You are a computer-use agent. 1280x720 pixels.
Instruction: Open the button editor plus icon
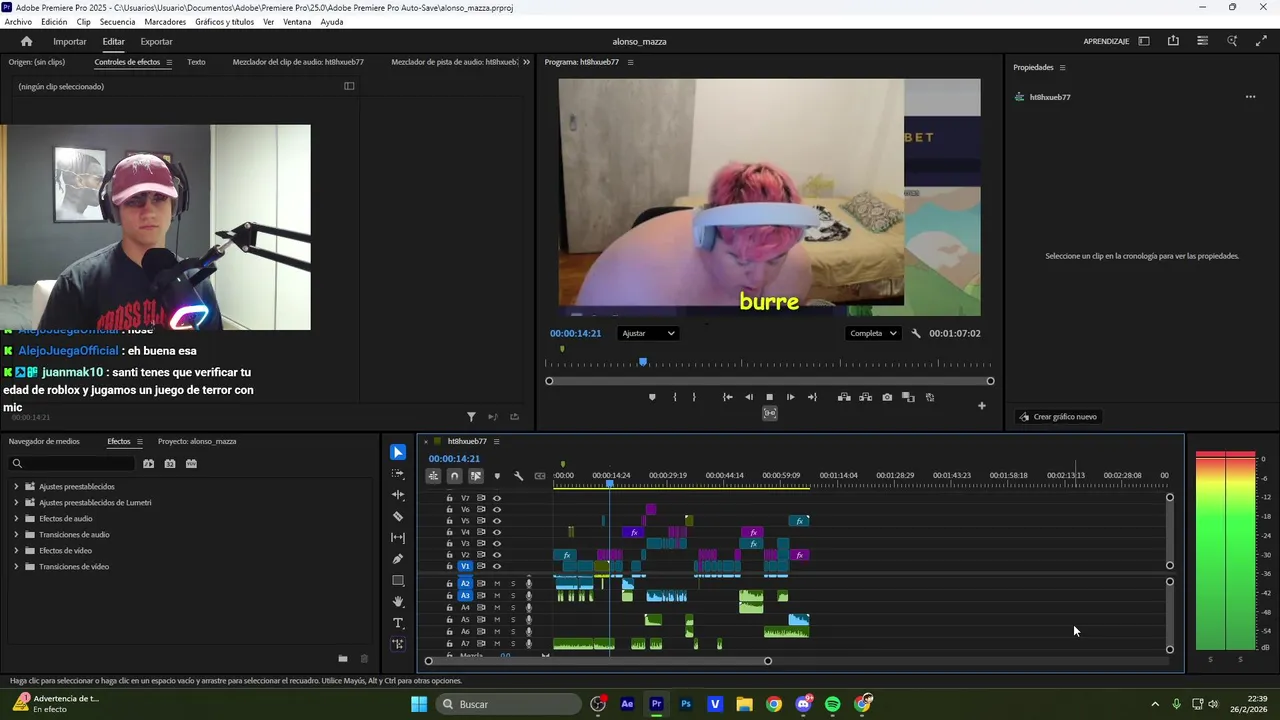981,406
